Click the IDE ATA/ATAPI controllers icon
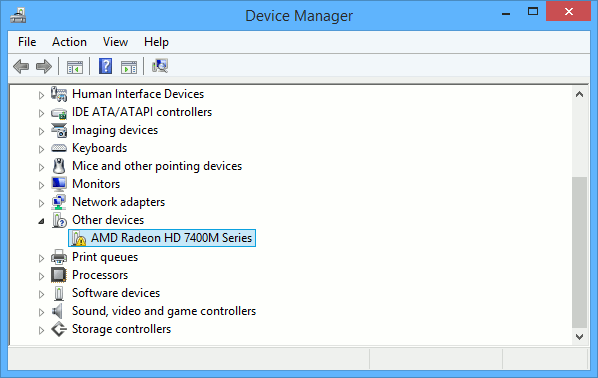This screenshot has width=598, height=378. [59, 113]
